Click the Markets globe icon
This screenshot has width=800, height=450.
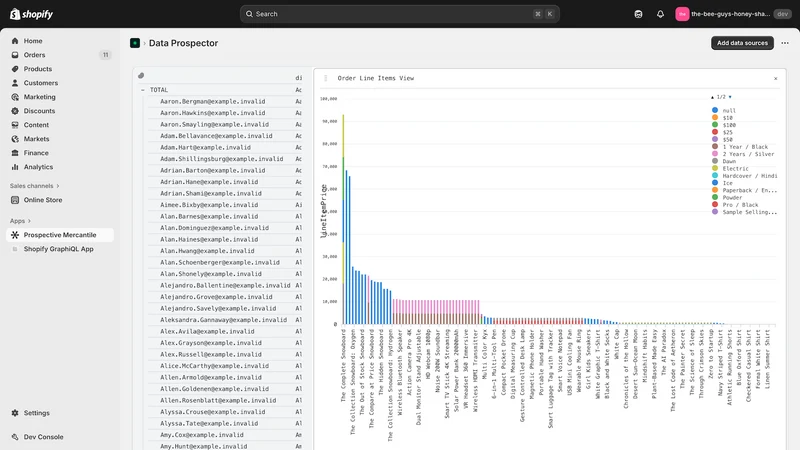(x=15, y=139)
